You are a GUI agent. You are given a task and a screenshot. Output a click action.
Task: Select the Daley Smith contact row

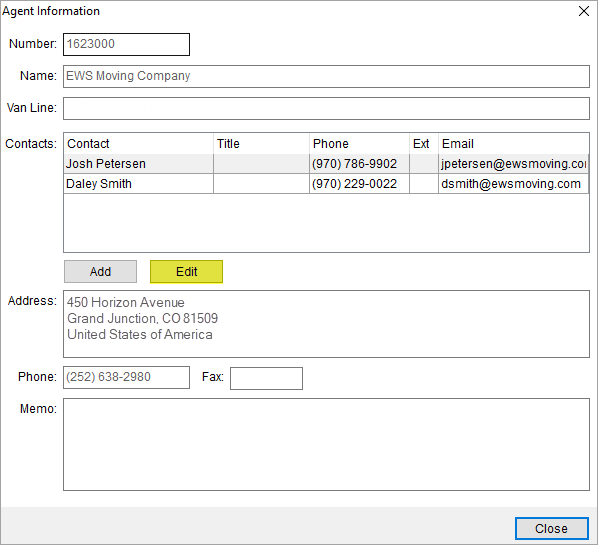[x=326, y=184]
